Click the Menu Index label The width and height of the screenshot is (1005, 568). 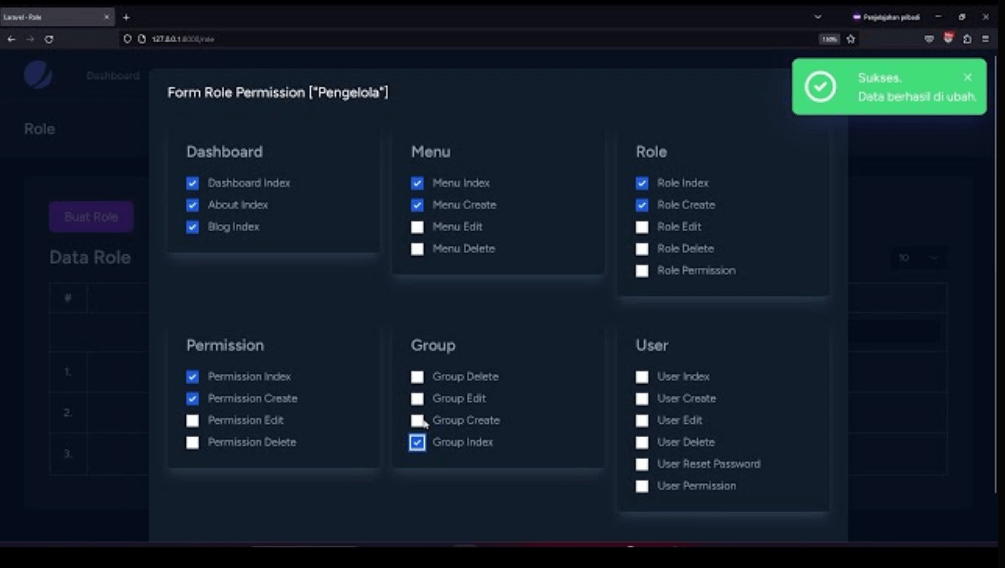[461, 183]
